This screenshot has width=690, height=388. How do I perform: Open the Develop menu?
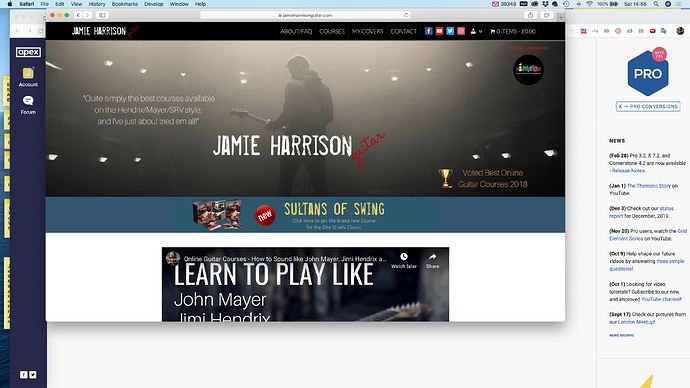click(x=154, y=4)
